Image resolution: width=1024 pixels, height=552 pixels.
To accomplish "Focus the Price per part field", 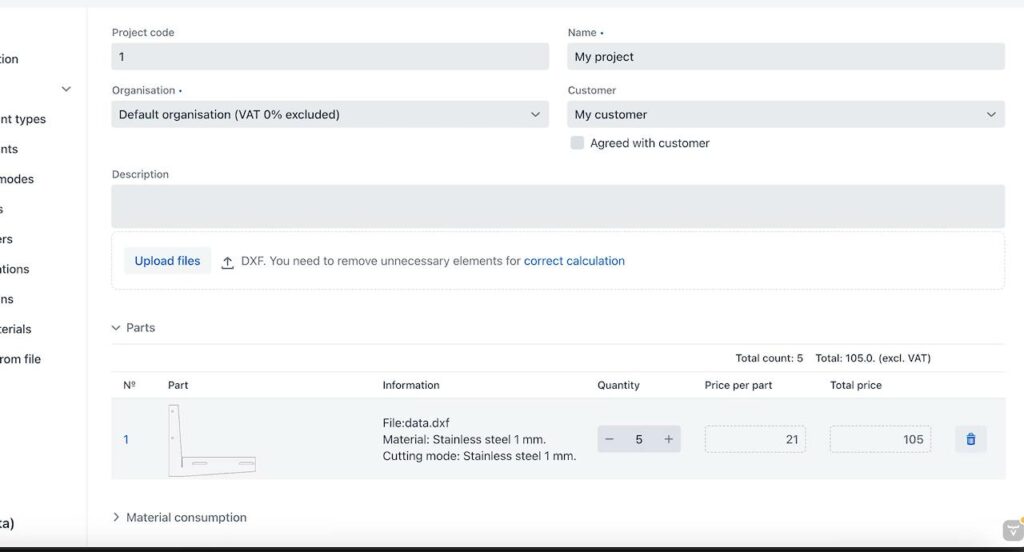I will [x=754, y=439].
